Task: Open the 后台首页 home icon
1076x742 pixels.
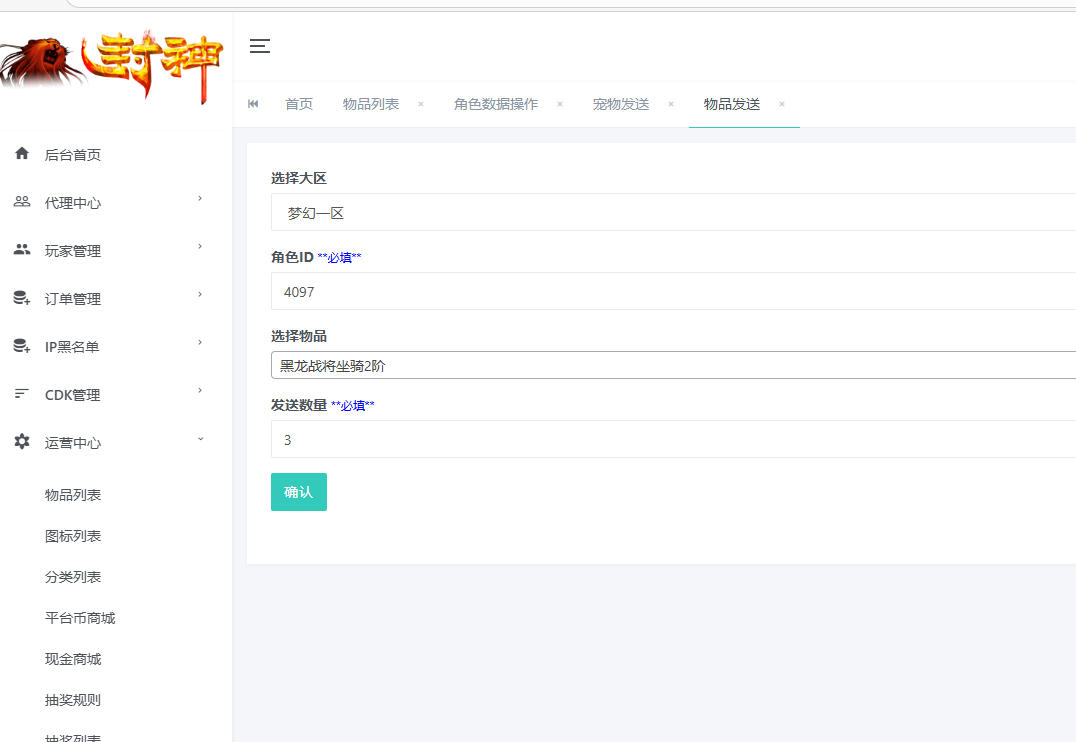Action: pos(22,154)
